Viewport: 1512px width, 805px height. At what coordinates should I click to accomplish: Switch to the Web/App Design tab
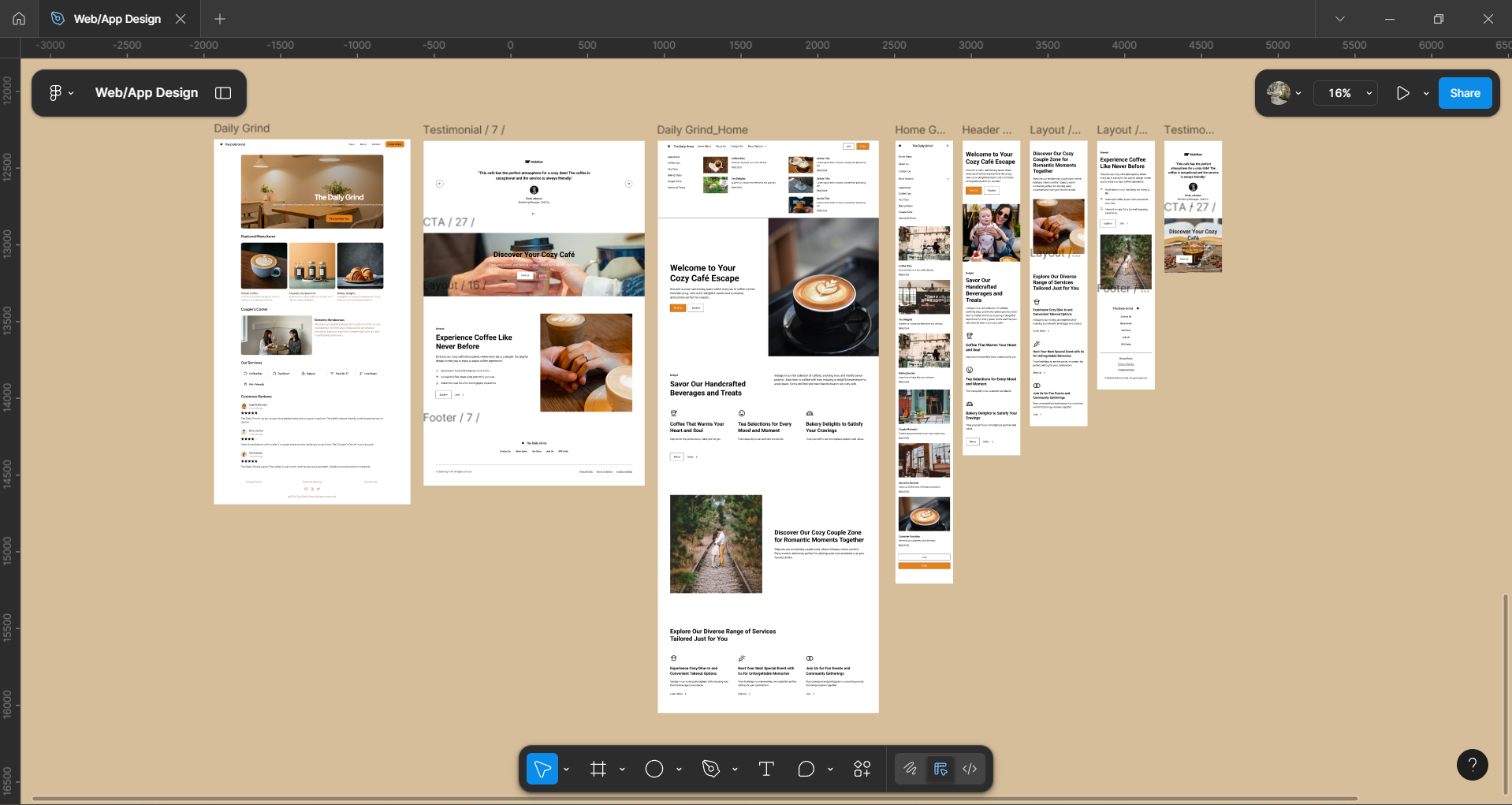pos(117,19)
